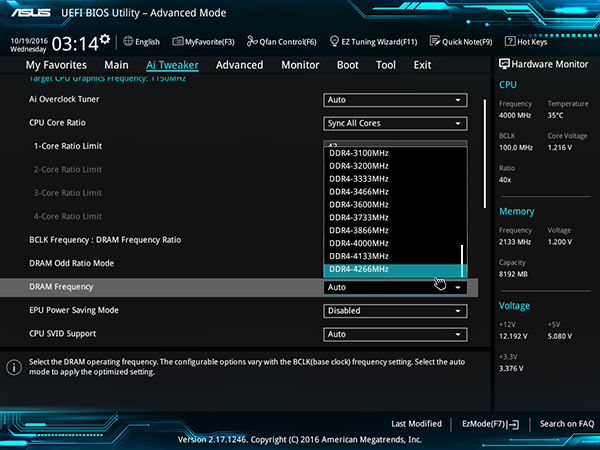Switch to the My Favorites tab

click(56, 65)
